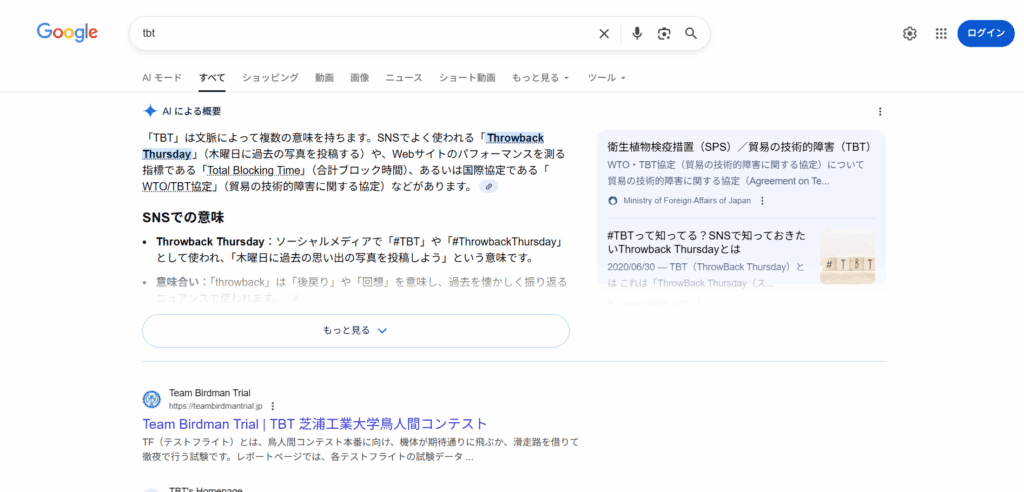This screenshot has width=1024, height=492.
Task: Open AI overview three-dot options menu
Action: pyautogui.click(x=880, y=112)
